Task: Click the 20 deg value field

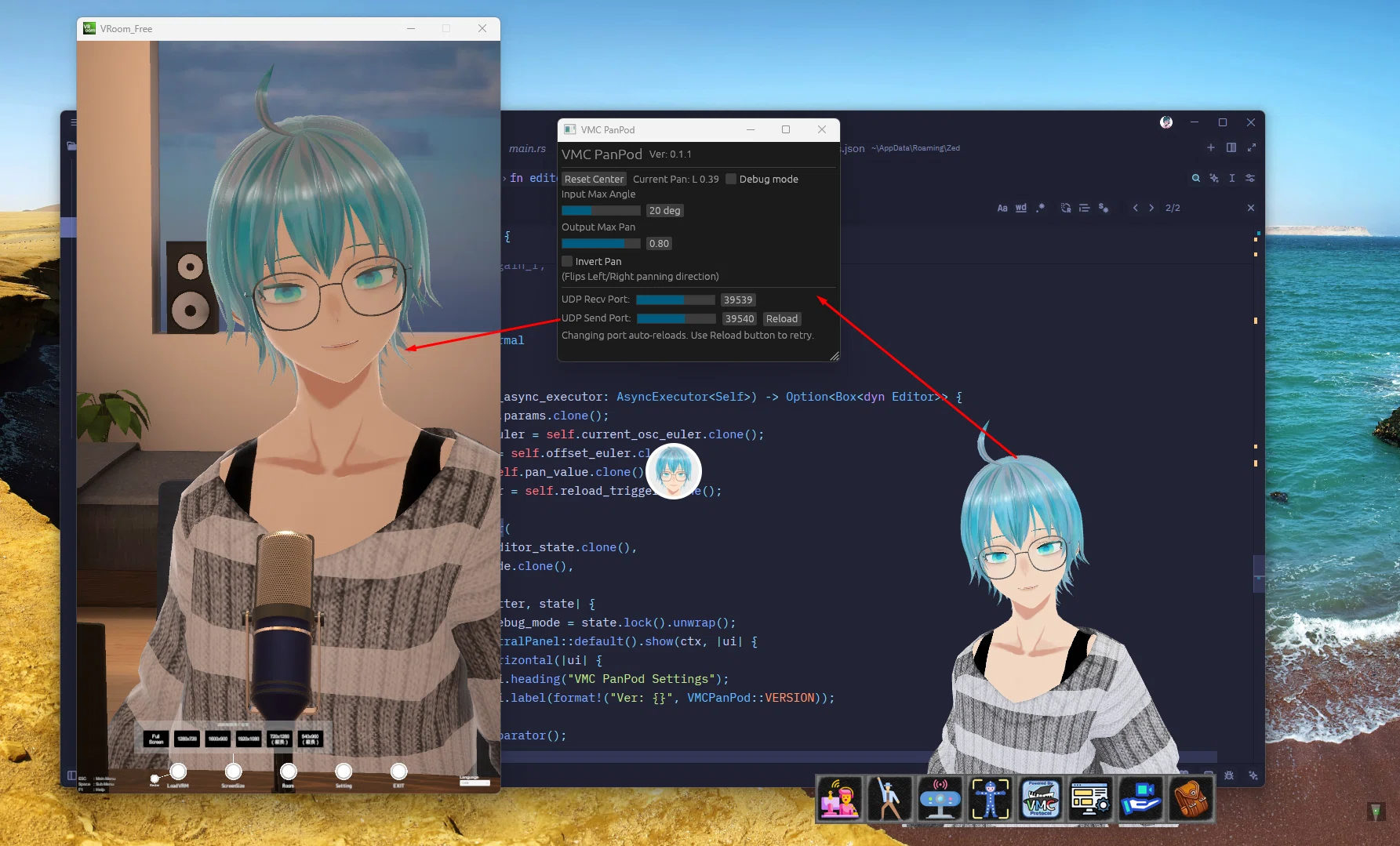Action: (x=664, y=210)
